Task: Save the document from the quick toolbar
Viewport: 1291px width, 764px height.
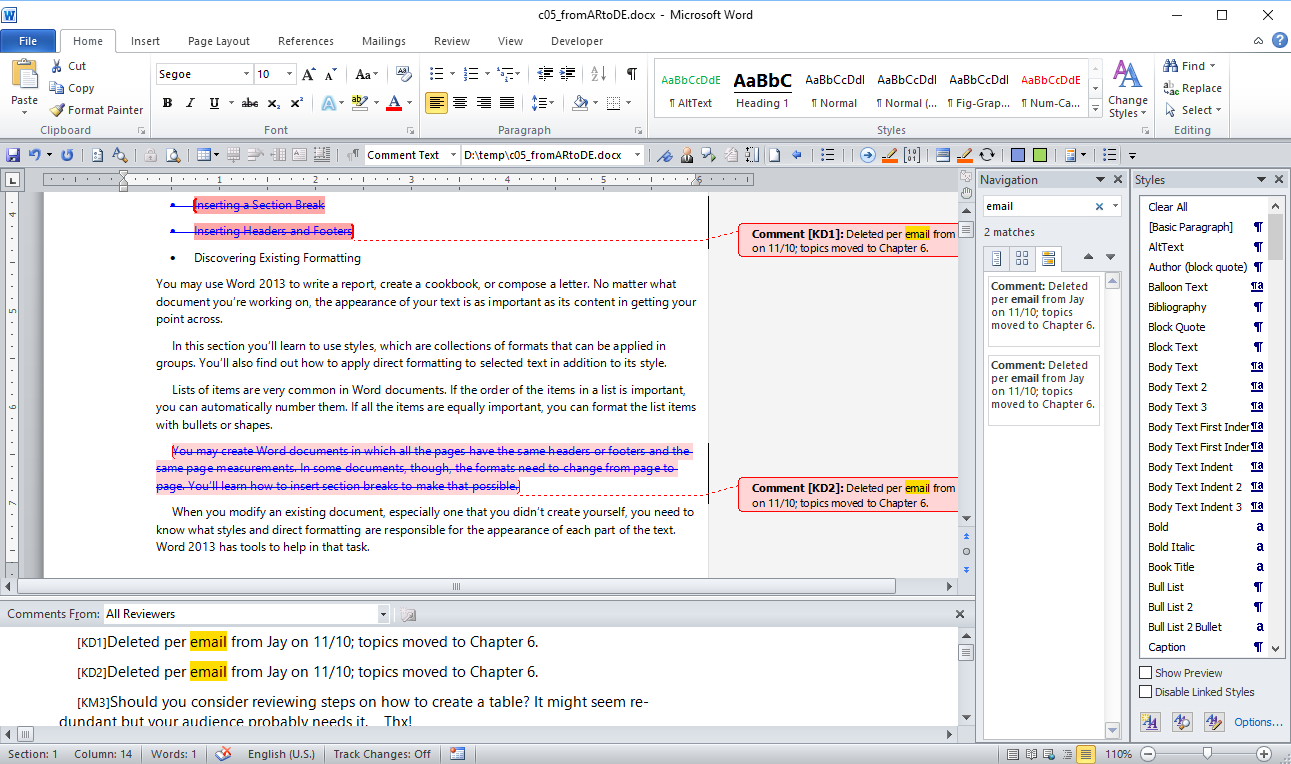Action: pos(14,155)
